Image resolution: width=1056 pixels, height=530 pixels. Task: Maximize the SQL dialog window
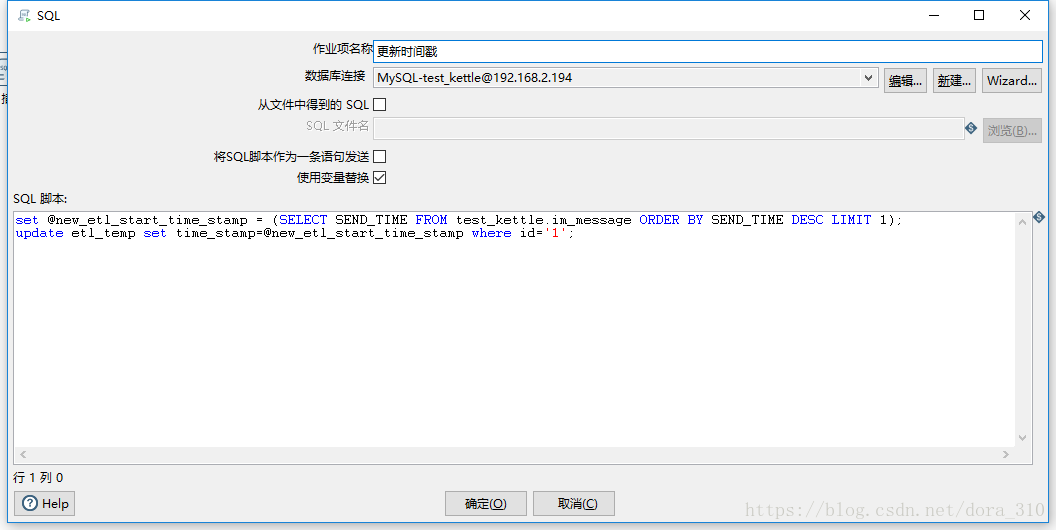click(x=979, y=15)
